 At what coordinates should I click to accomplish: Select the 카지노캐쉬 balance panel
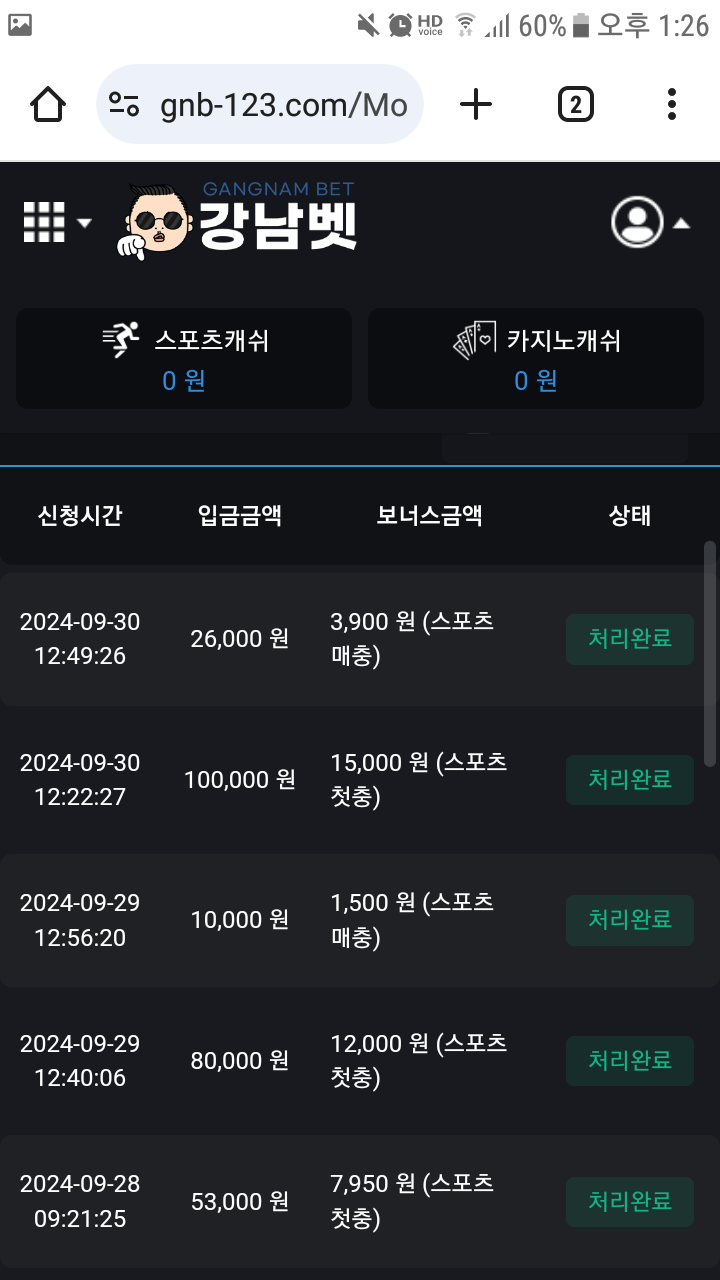[x=536, y=359]
